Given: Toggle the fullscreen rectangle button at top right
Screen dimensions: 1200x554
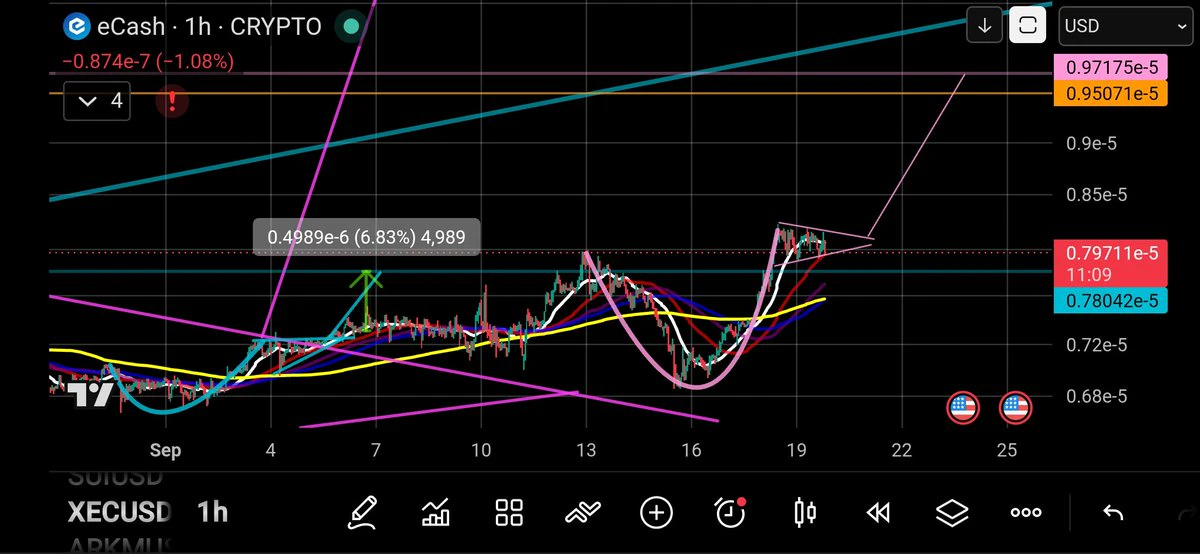Looking at the screenshot, I should click(1027, 26).
